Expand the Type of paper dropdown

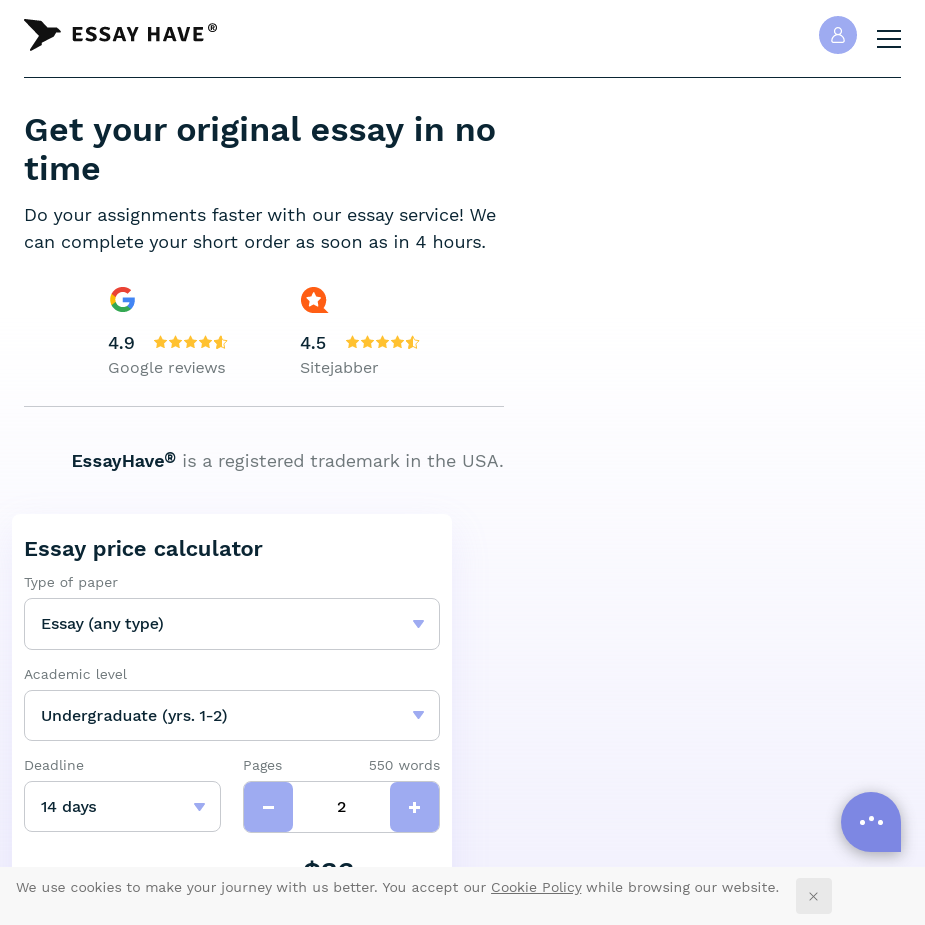(232, 624)
